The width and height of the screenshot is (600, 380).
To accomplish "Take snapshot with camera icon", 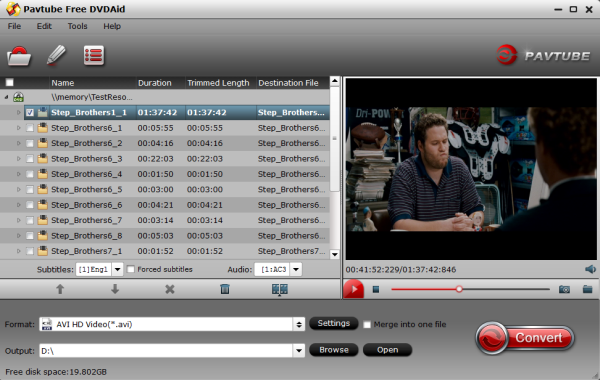I will tap(564, 289).
